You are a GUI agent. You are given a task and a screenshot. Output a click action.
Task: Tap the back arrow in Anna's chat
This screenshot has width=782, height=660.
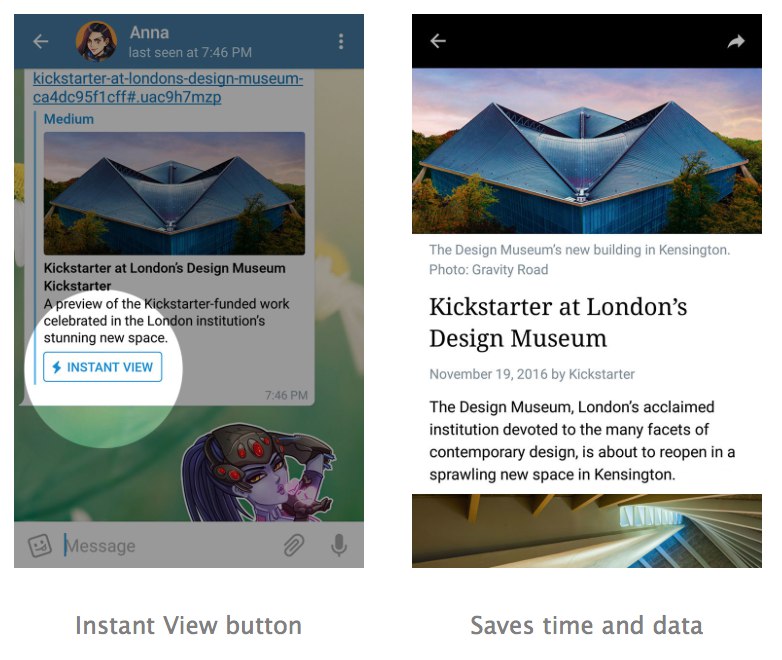click(x=40, y=41)
